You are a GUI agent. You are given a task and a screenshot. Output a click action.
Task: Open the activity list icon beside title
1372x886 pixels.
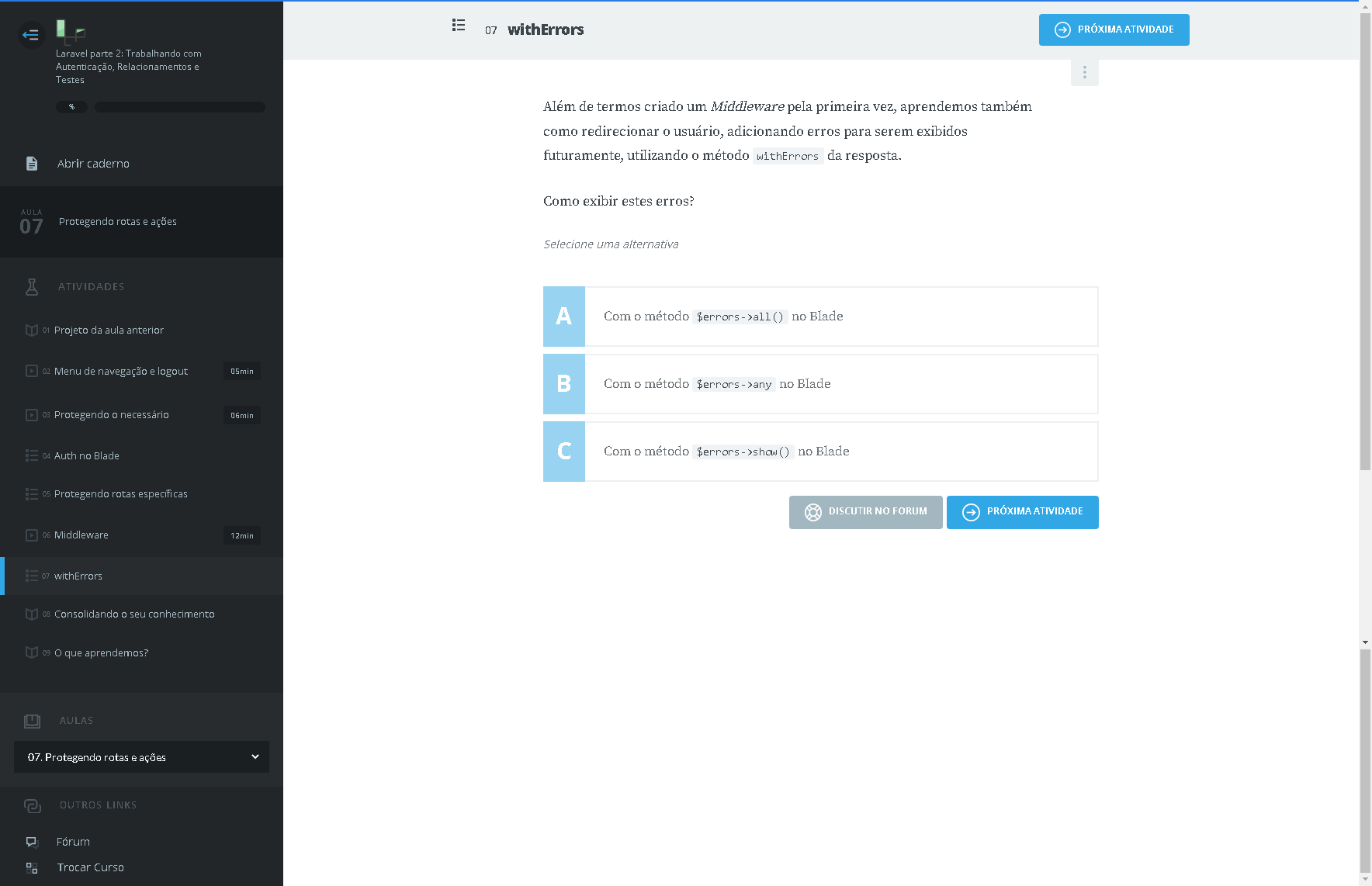tap(459, 26)
